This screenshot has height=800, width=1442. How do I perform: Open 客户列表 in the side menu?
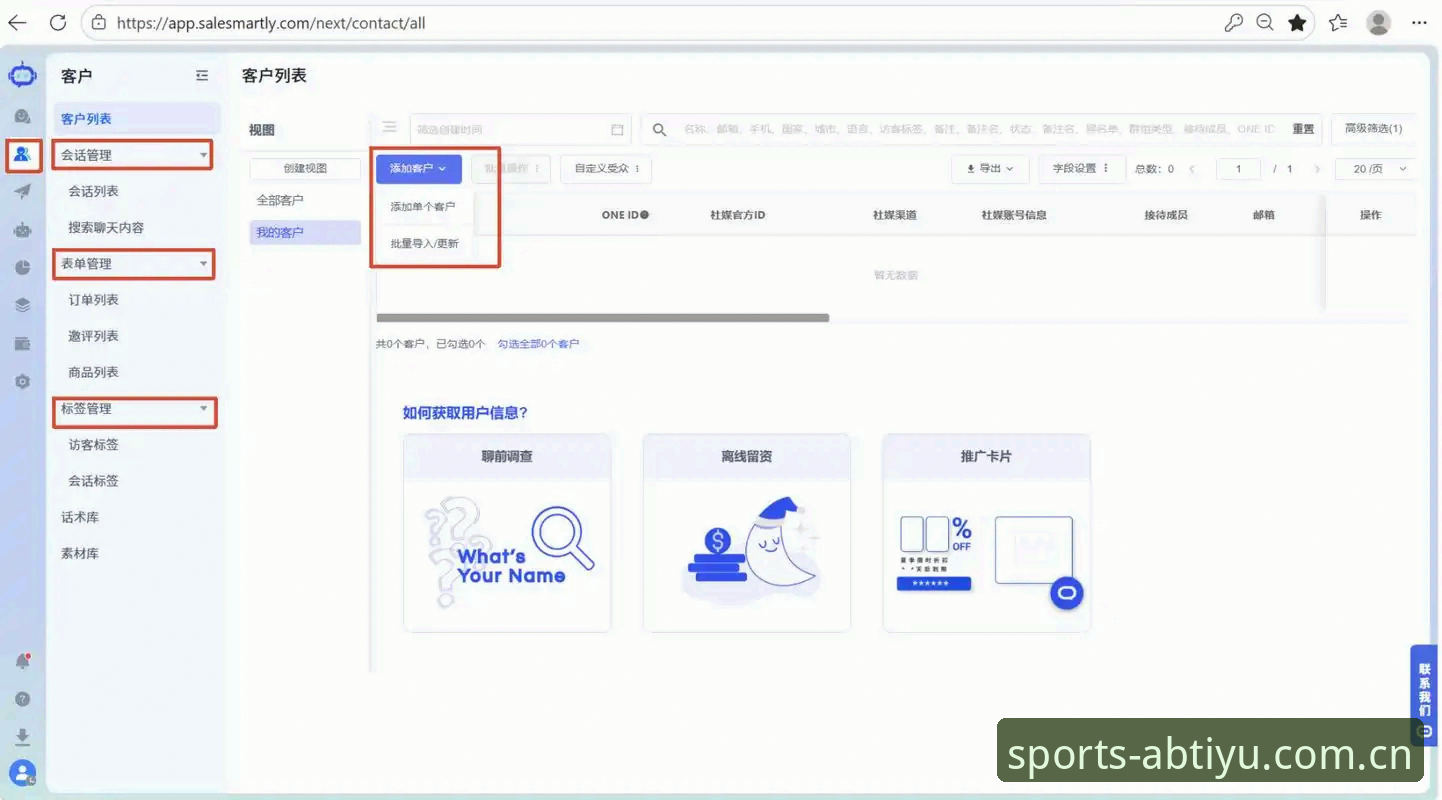tap(135, 119)
